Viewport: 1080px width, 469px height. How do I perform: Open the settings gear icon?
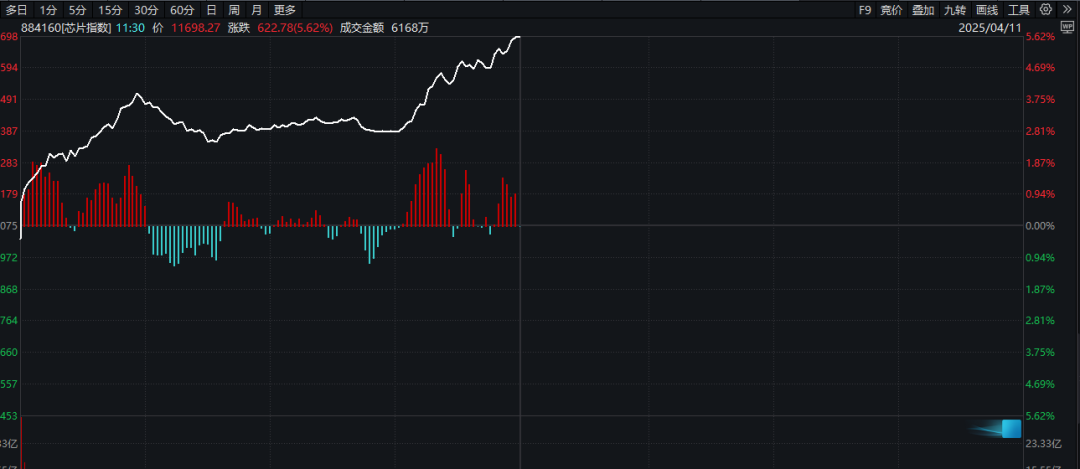pos(1046,10)
